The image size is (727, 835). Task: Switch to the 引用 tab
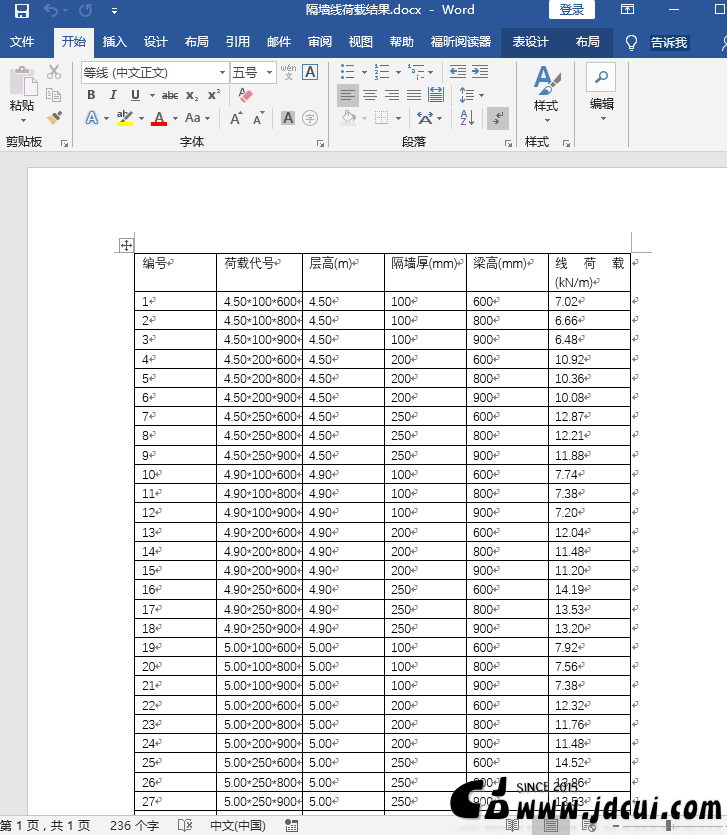[238, 42]
